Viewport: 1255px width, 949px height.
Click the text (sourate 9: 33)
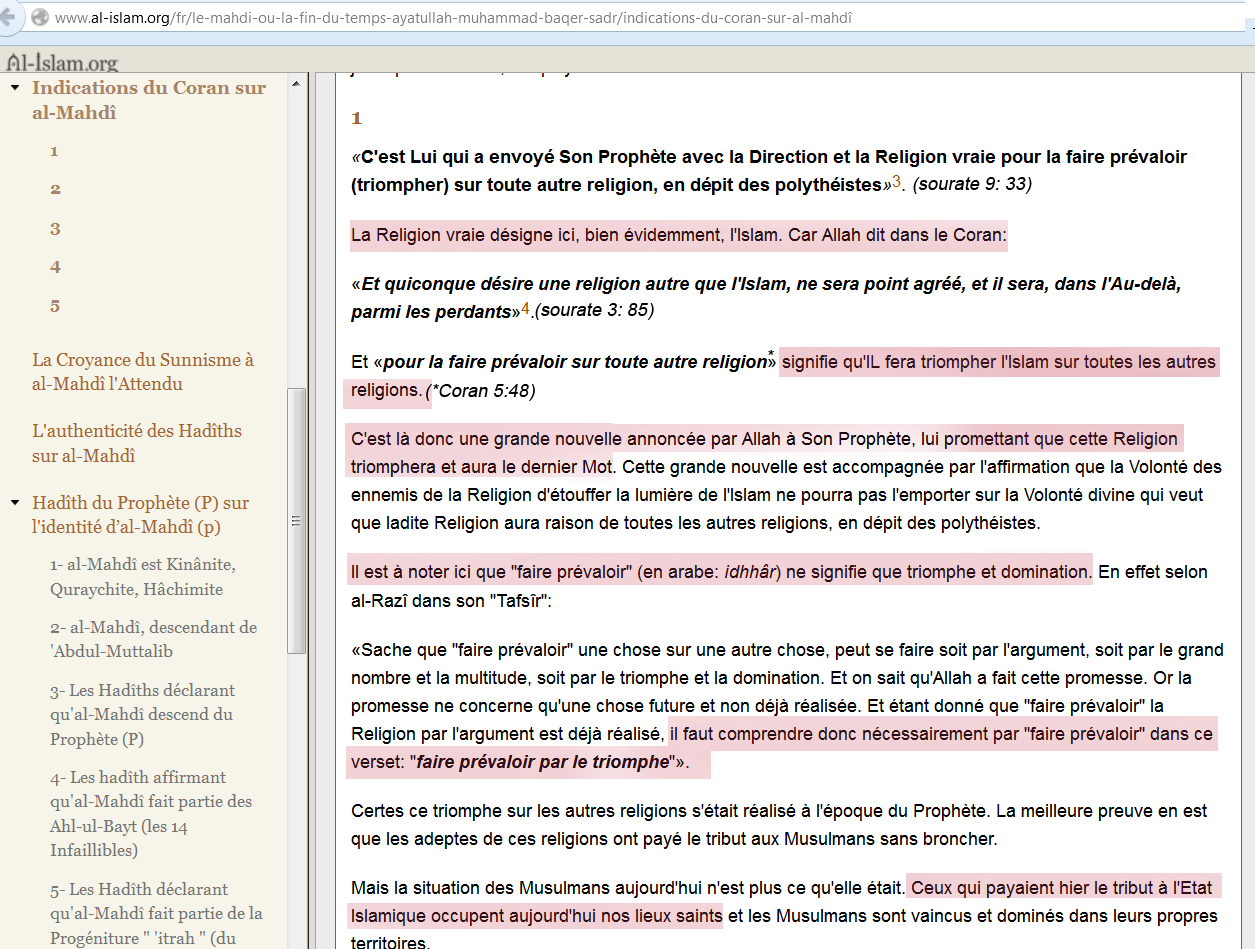coord(973,184)
